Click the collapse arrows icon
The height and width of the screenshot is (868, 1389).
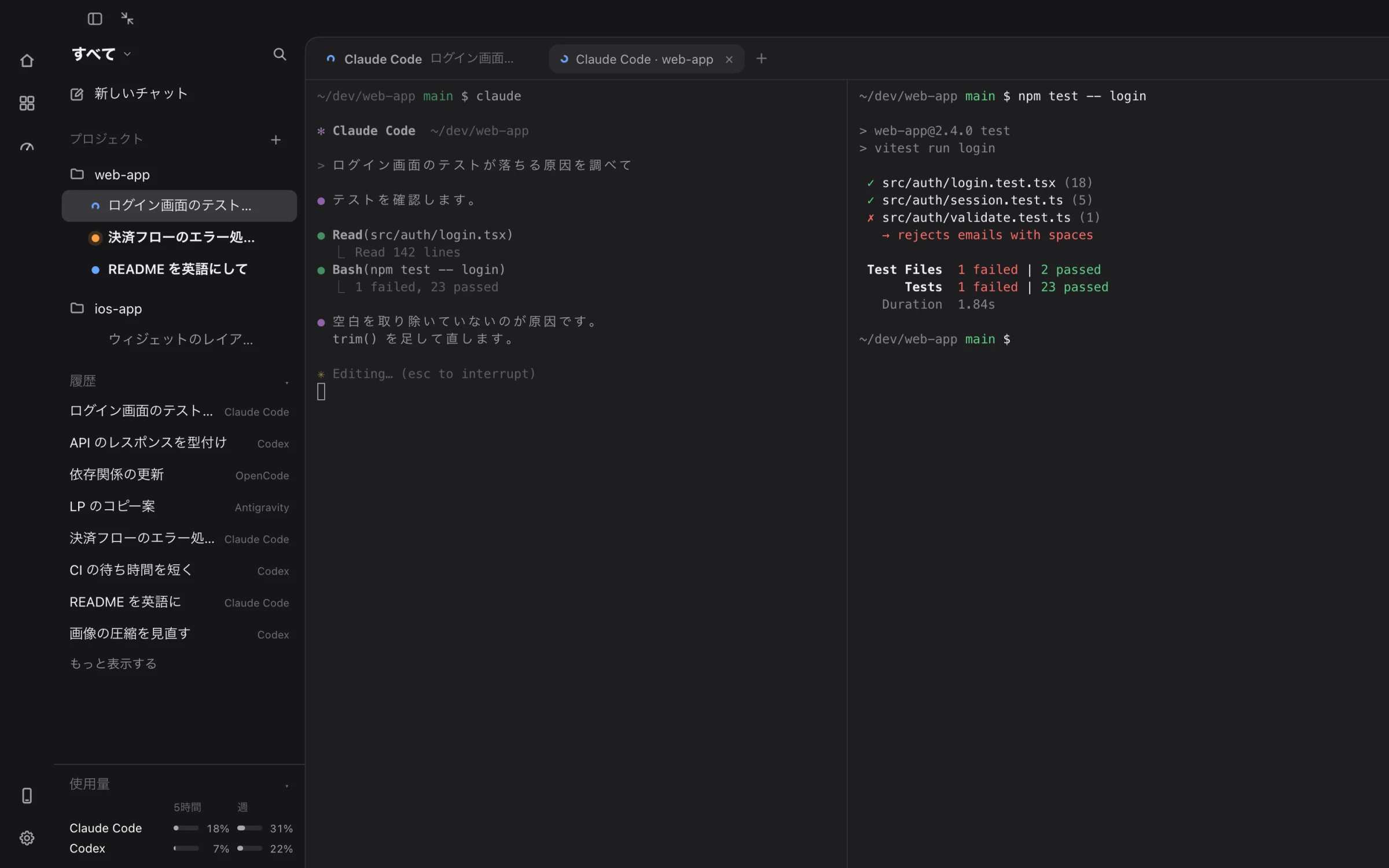127,19
